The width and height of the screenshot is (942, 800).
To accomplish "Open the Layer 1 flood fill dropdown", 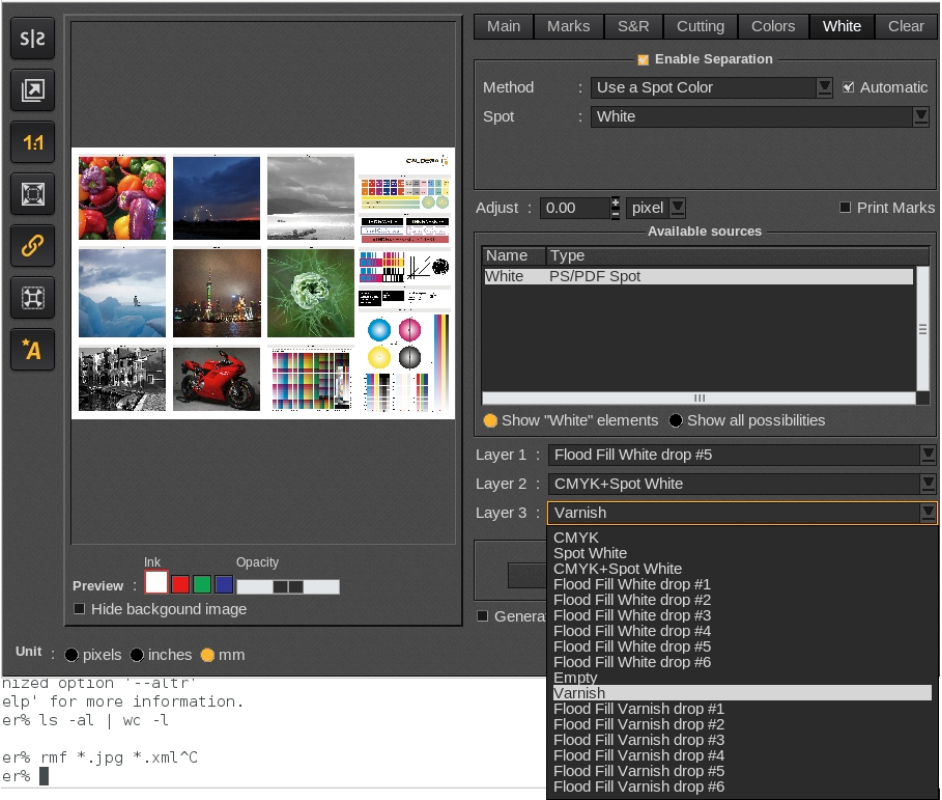I will pyautogui.click(x=928, y=454).
